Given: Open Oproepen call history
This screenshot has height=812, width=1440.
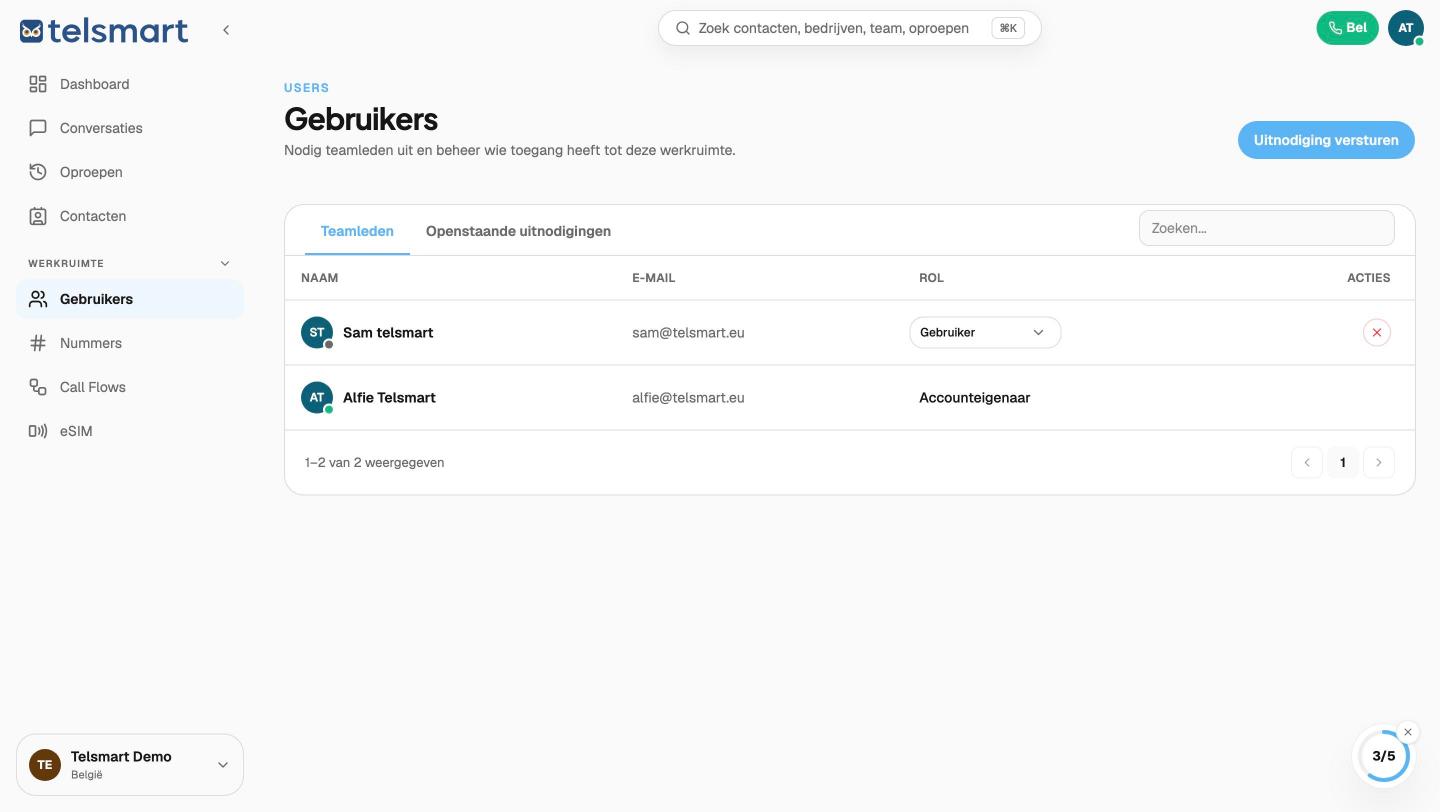Looking at the screenshot, I should pos(130,172).
